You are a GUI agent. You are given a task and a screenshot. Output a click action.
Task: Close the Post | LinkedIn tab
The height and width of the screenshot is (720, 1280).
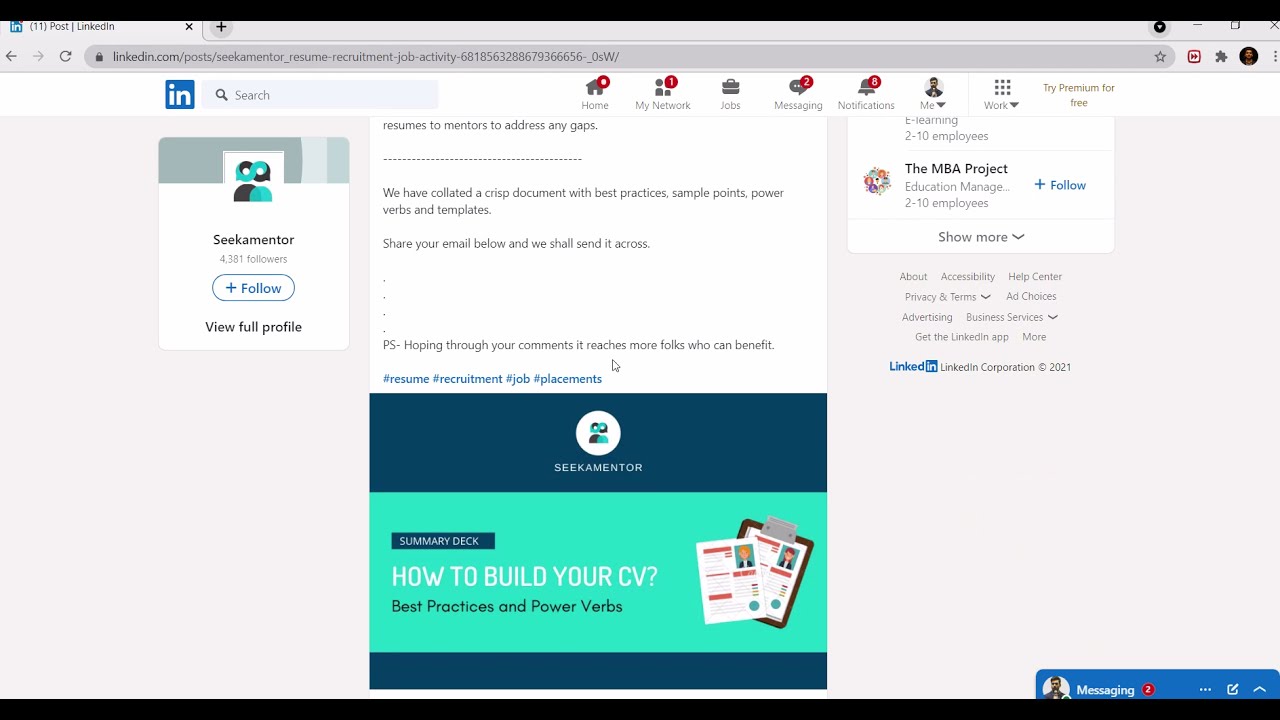(189, 27)
